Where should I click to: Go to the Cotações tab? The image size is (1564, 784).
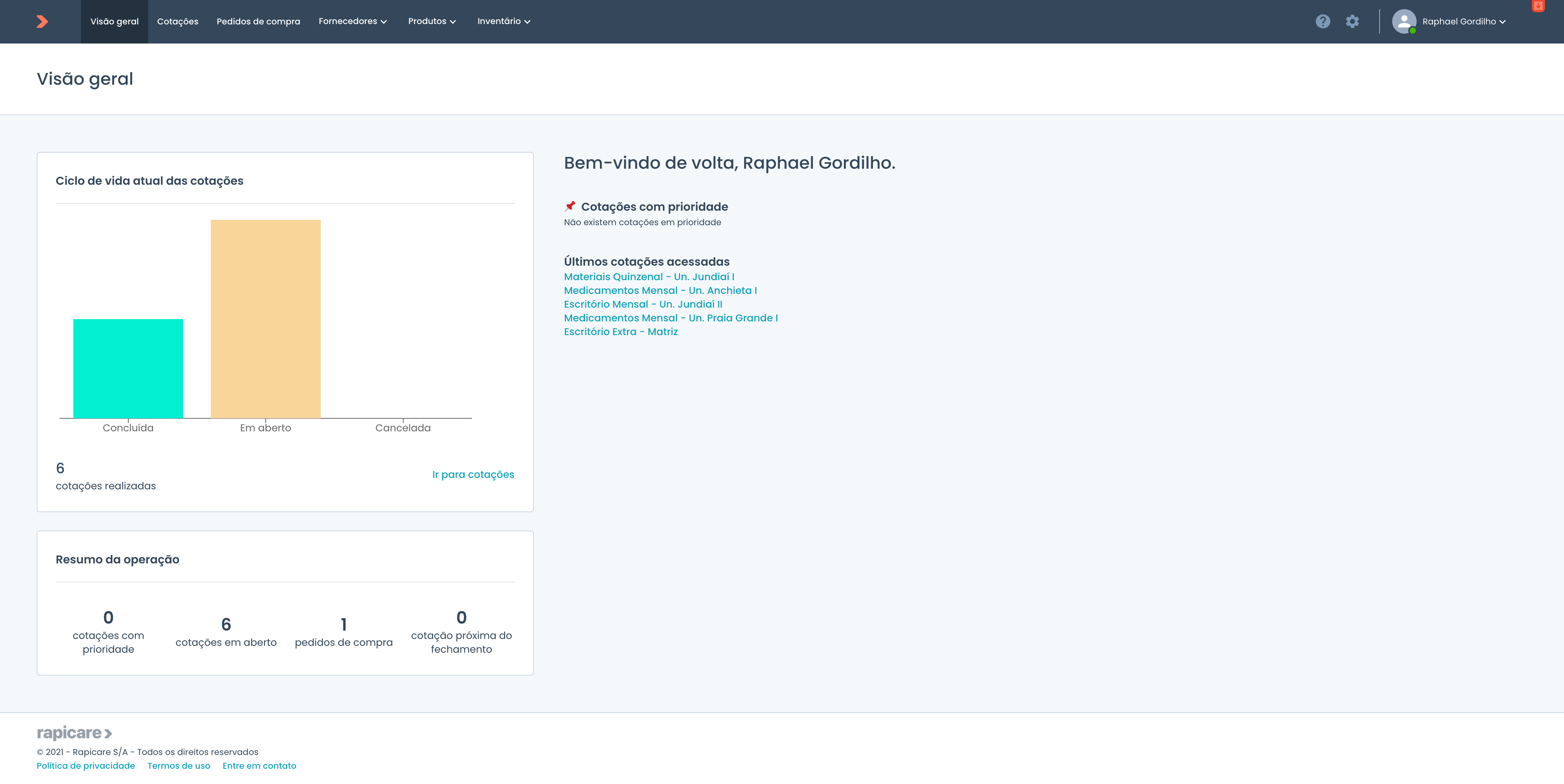(177, 22)
